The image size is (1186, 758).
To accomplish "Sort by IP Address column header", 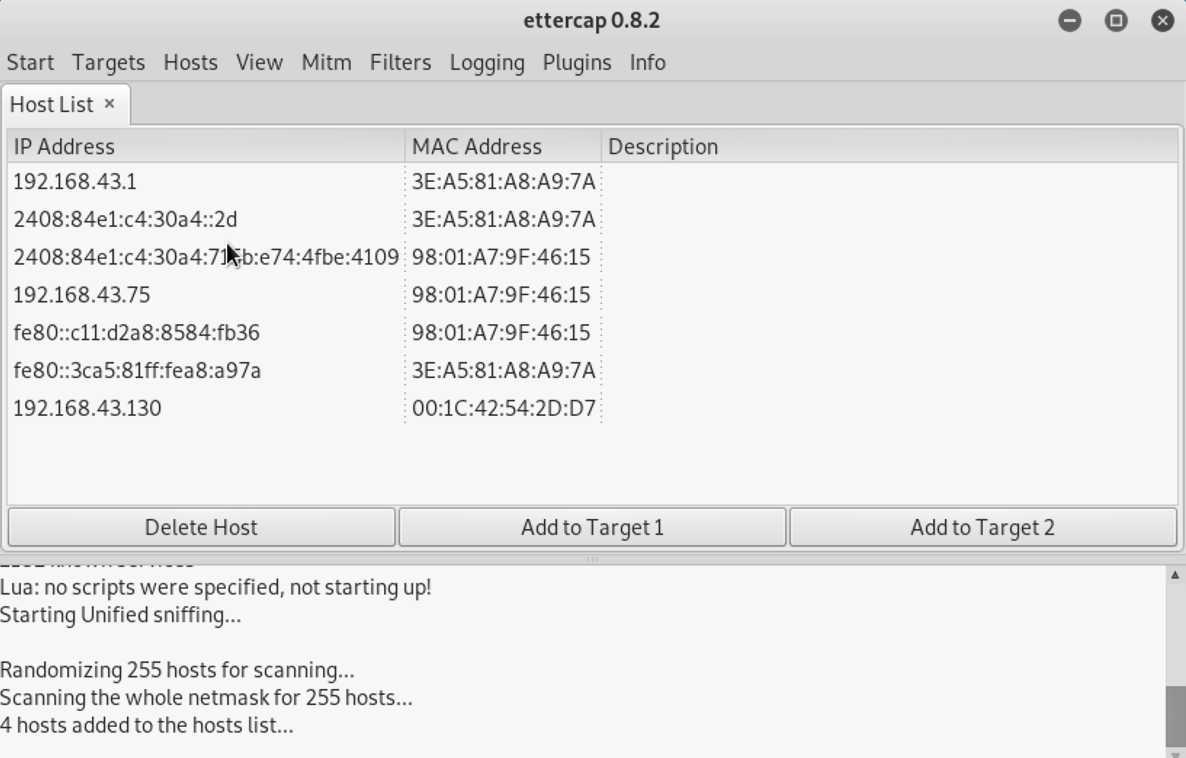I will point(206,146).
